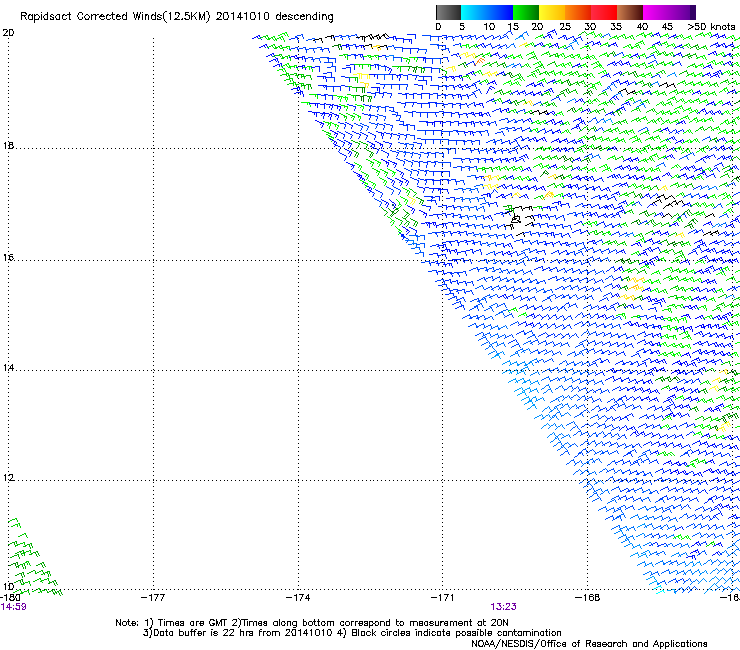The width and height of the screenshot is (740, 650).
Task: Click the -171 longitude label
Action: click(442, 598)
